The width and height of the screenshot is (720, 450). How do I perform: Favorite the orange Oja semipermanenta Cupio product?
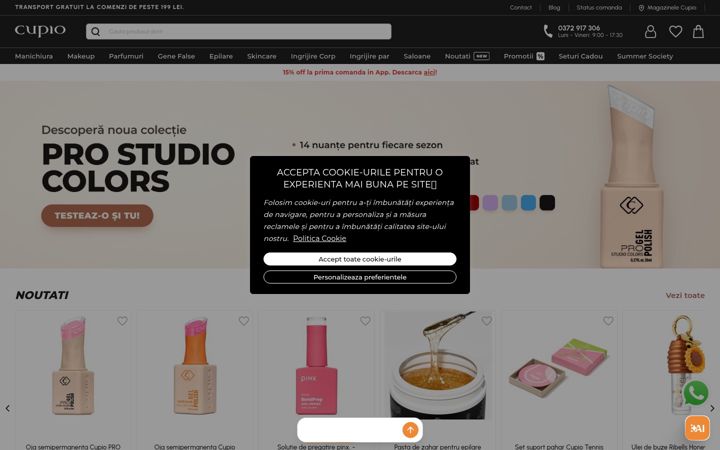tap(243, 321)
